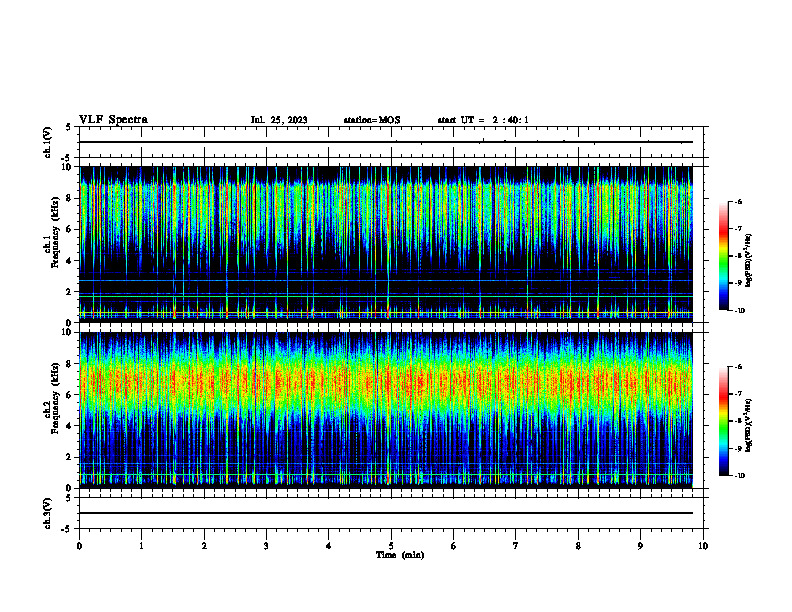Click the ch.1 color bar log(PSD) label
Viewport: 792px width, 612px height.
click(749, 260)
